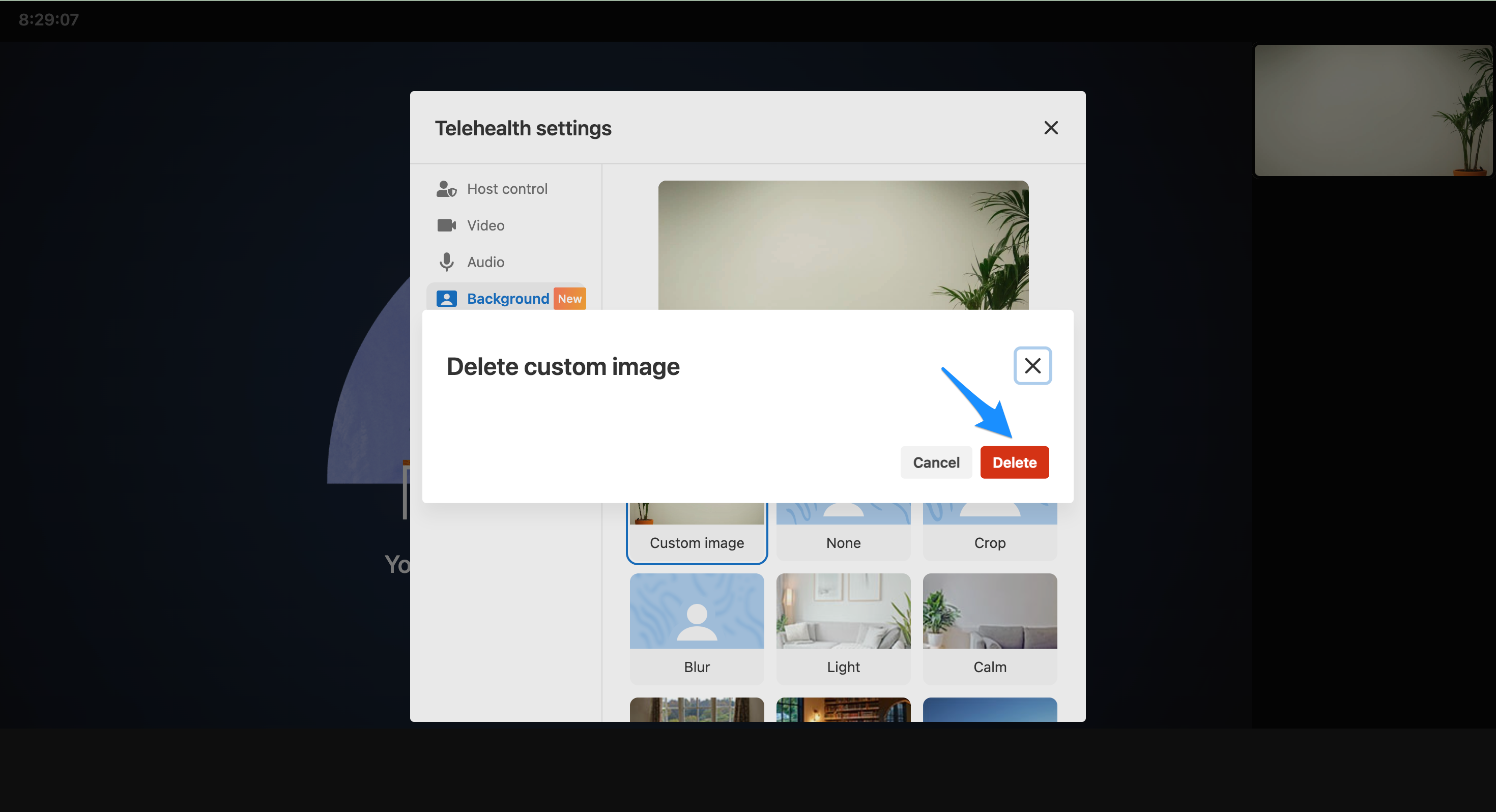The image size is (1496, 812).
Task: Choose the Crop background option
Action: (989, 532)
